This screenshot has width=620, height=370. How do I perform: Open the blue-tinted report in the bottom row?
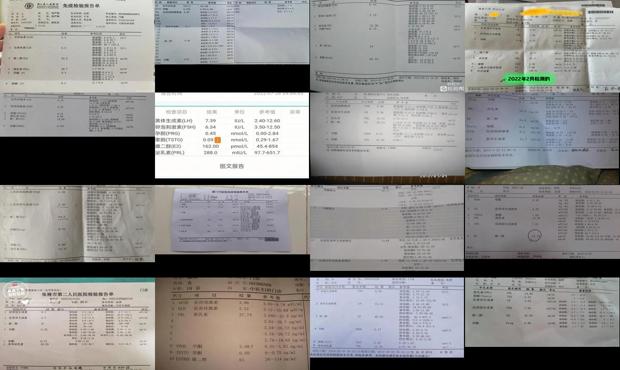pyautogui.click(x=387, y=317)
